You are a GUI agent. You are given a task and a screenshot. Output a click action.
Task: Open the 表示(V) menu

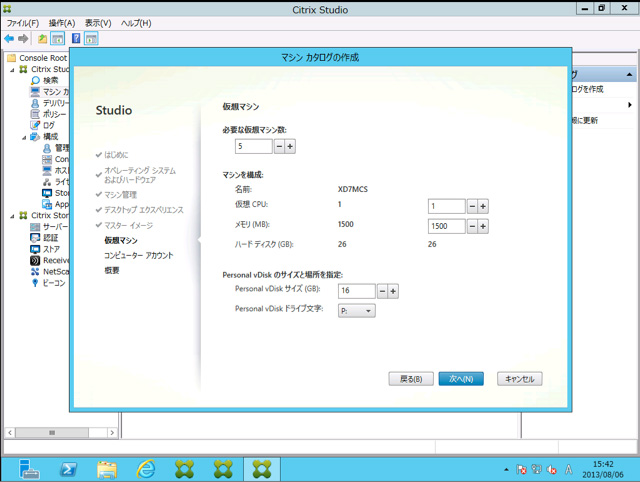pyautogui.click(x=98, y=23)
